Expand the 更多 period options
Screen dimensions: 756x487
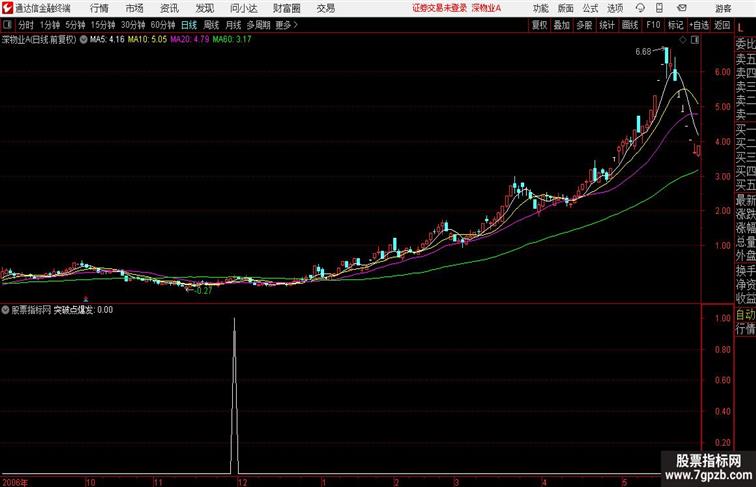tap(286, 25)
